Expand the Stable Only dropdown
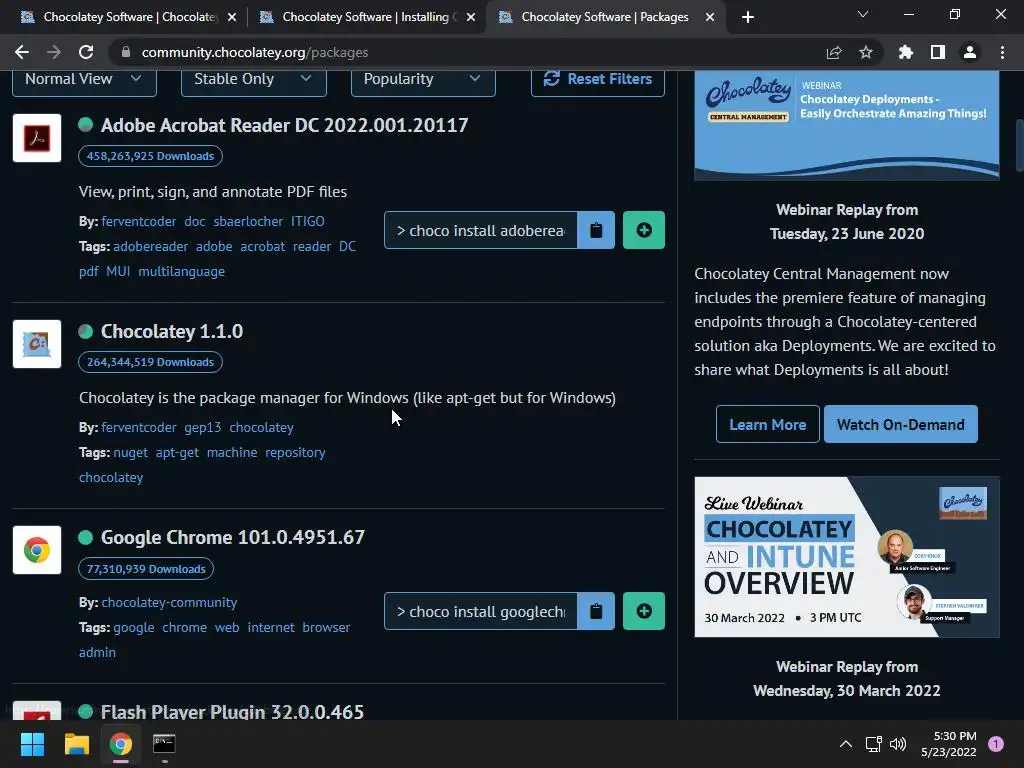The height and width of the screenshot is (768, 1024). click(253, 80)
